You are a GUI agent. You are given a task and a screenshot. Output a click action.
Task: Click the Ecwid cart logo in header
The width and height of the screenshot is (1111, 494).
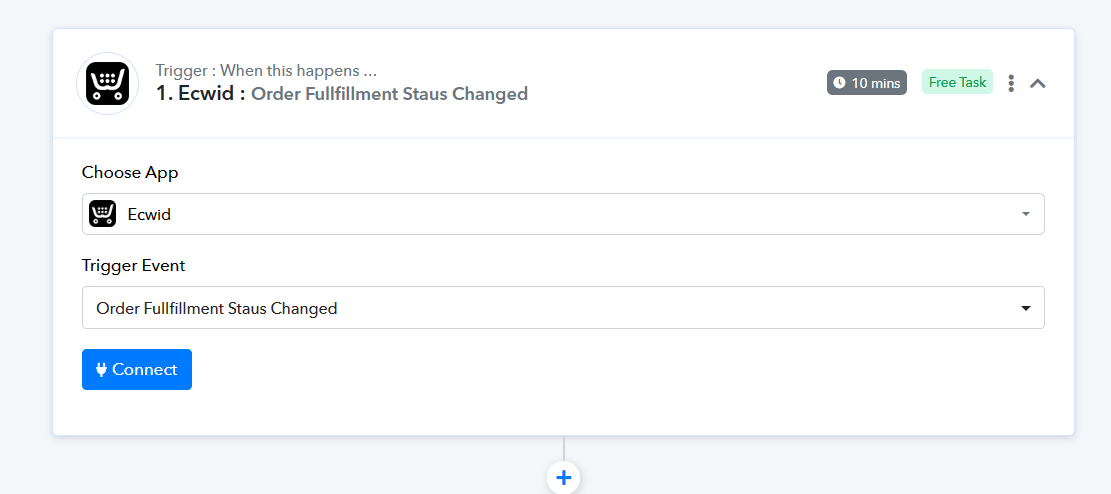pyautogui.click(x=107, y=84)
